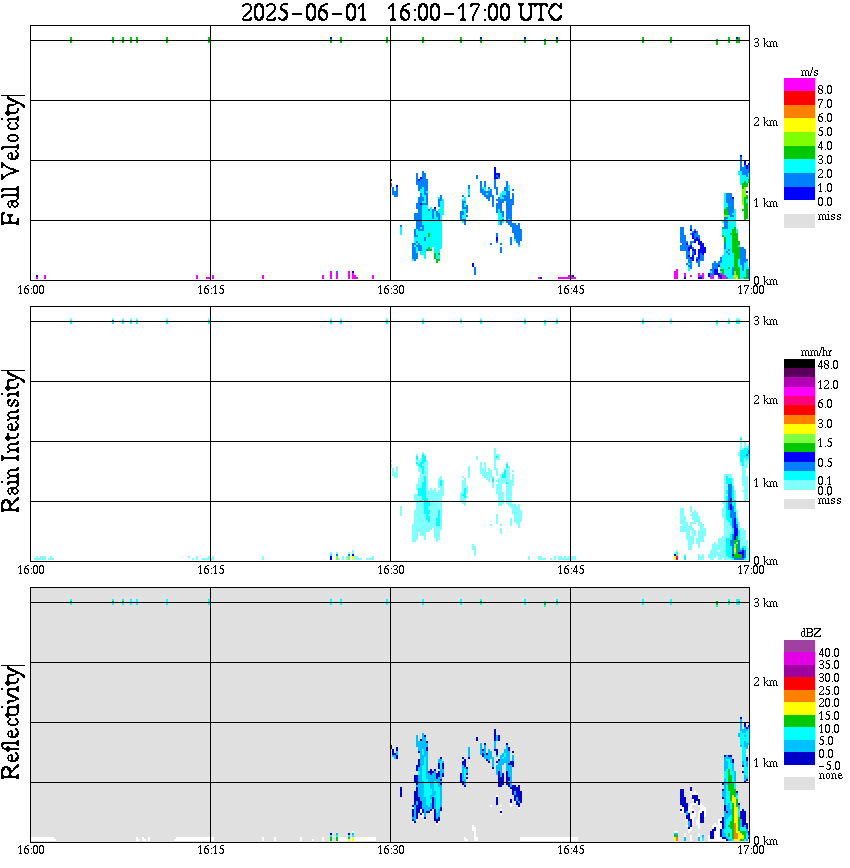Viewport: 850px width, 868px height.
Task: Click the gray 'miss' swatch in the m/s legend
Action: click(x=799, y=221)
